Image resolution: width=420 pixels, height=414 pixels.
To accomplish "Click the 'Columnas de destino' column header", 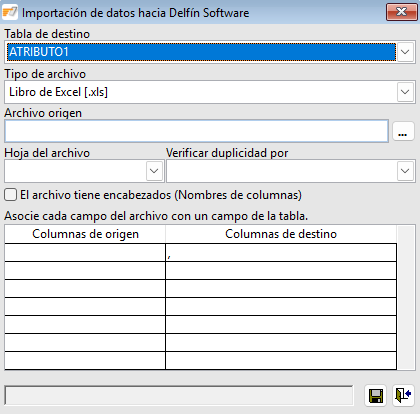I will coord(281,234).
